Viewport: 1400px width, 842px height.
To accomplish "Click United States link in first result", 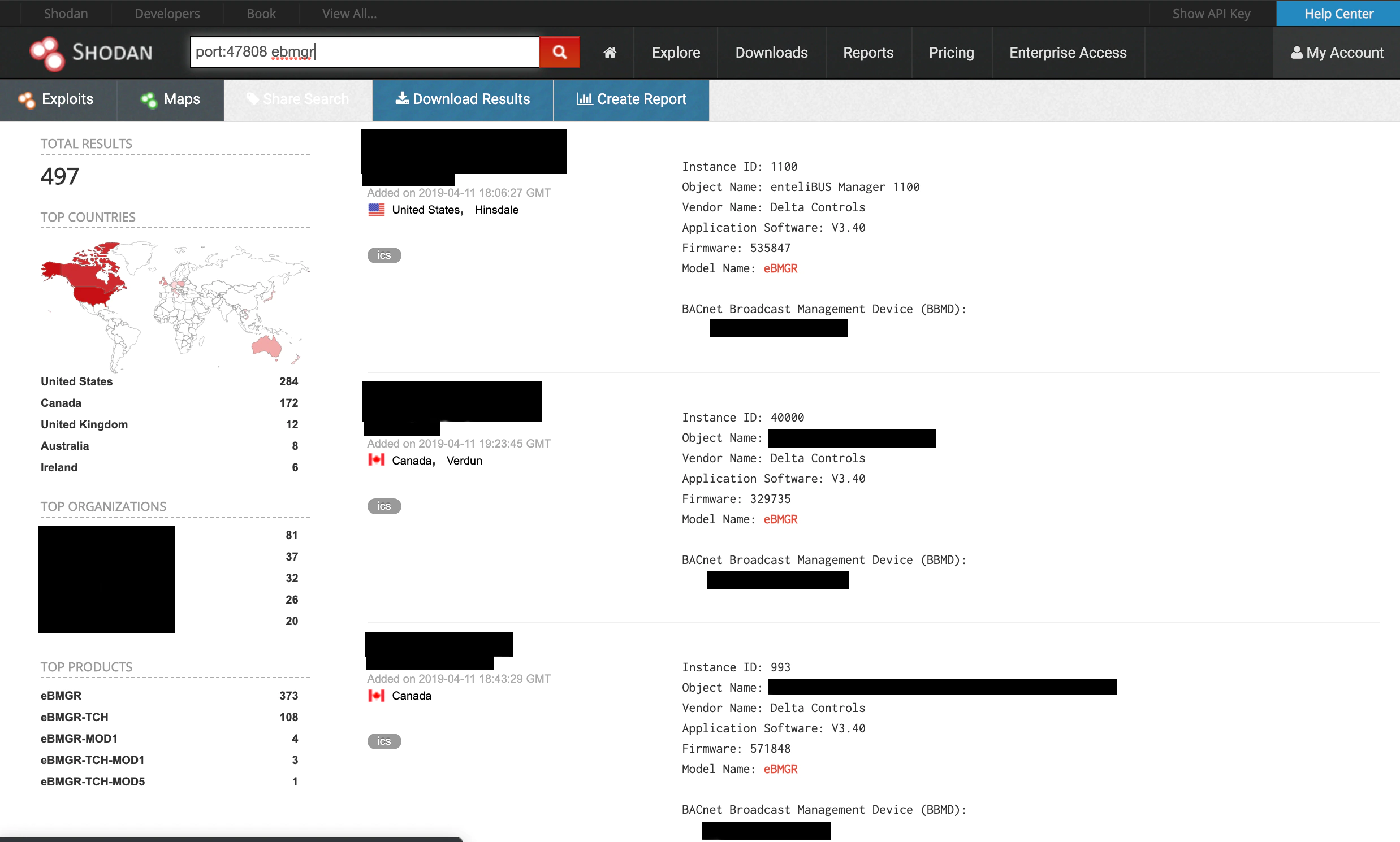I will tap(427, 210).
